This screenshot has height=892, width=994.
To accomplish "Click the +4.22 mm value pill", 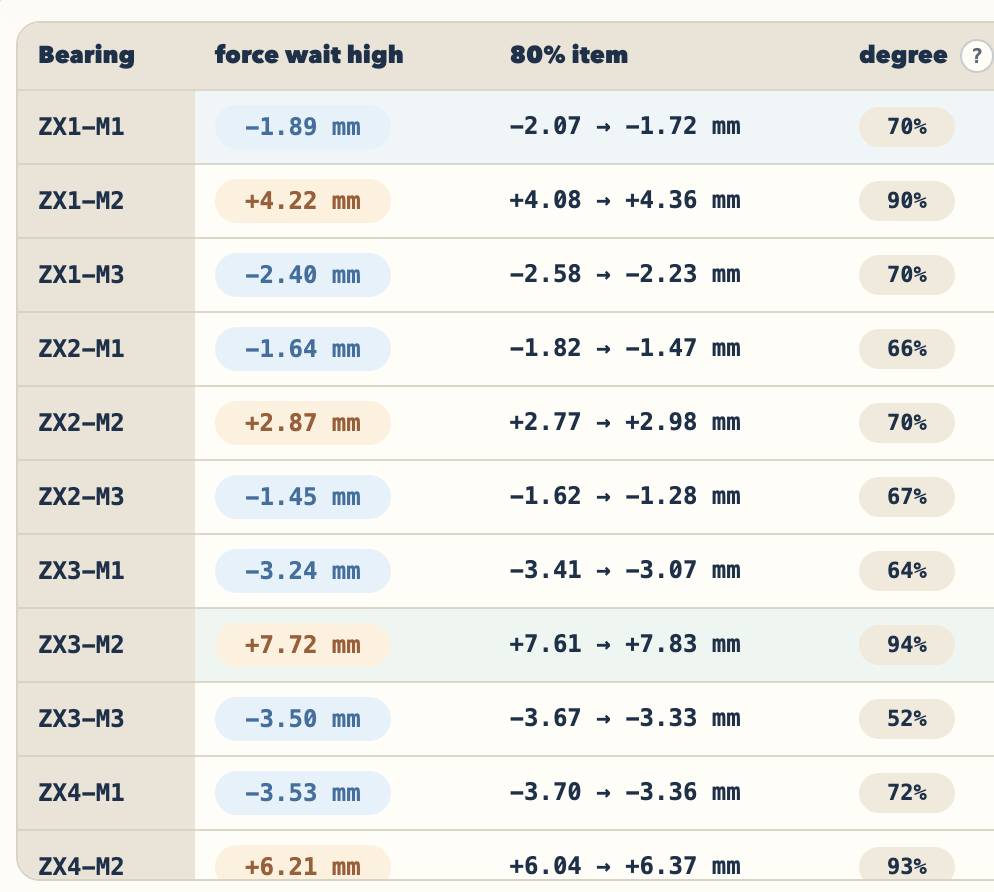I will click(302, 201).
